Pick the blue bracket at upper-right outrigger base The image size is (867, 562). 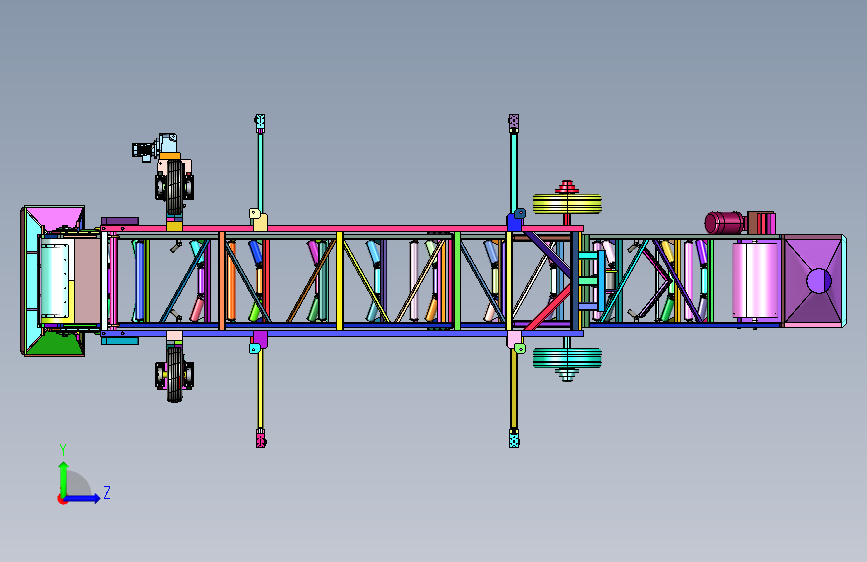click(x=515, y=222)
